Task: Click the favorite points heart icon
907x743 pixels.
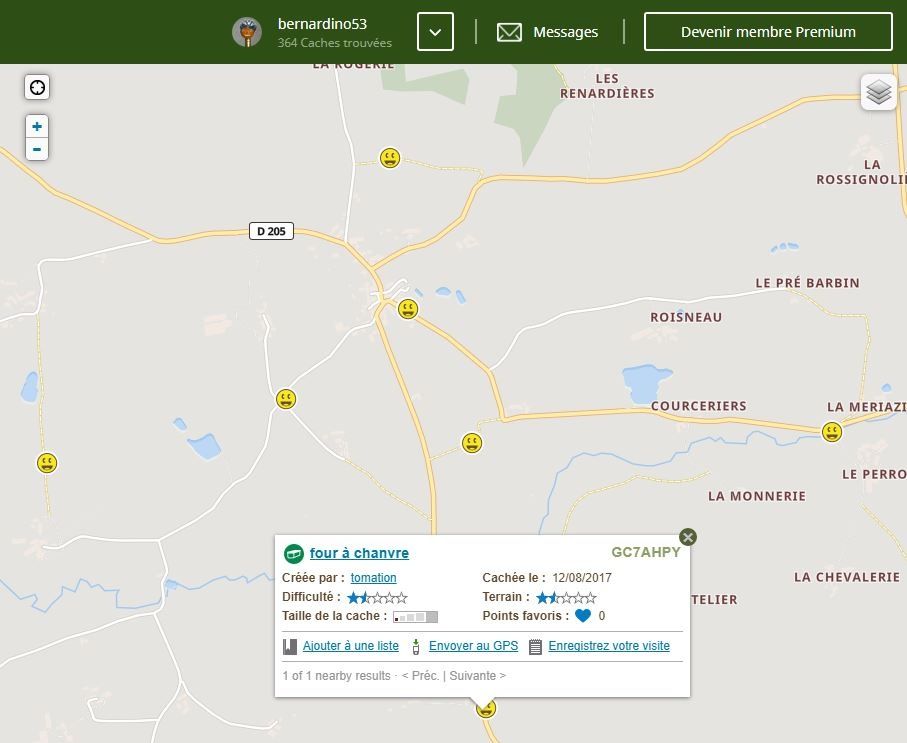Action: pyautogui.click(x=583, y=616)
